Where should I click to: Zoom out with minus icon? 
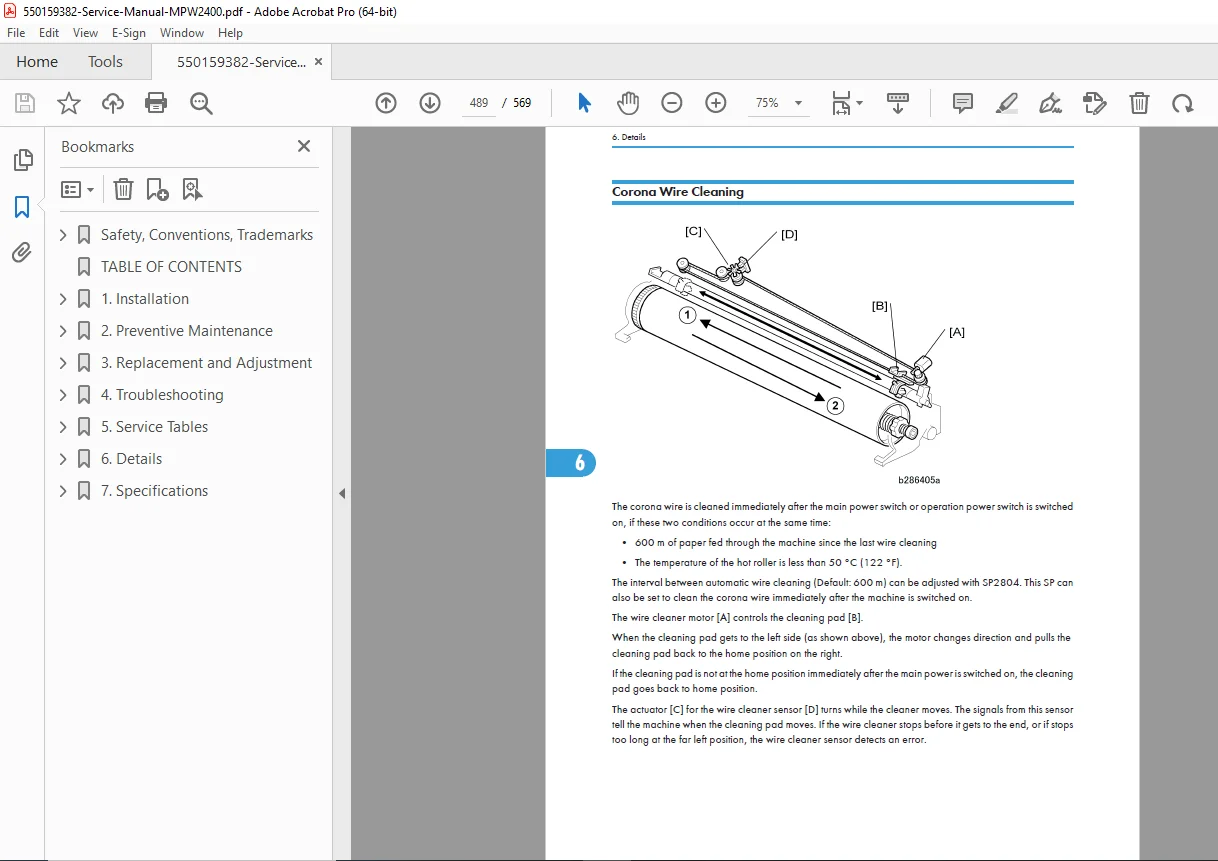(672, 103)
